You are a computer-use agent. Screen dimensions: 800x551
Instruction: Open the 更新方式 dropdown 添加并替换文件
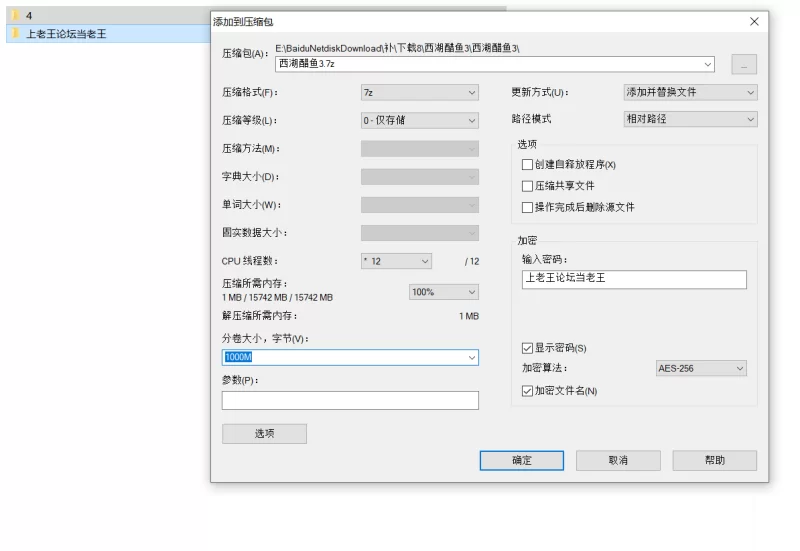pos(690,92)
